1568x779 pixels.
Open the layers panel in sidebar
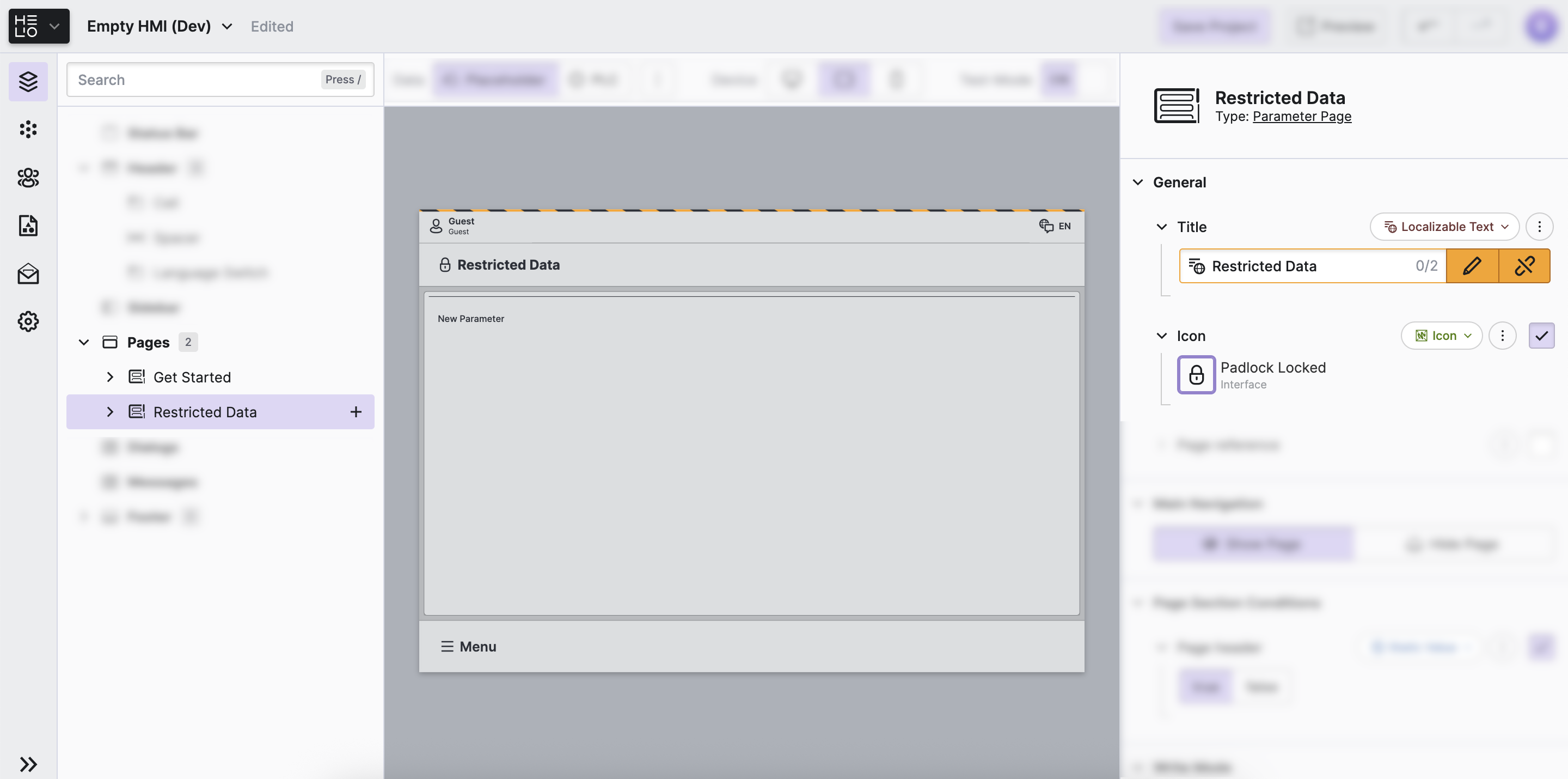[28, 81]
